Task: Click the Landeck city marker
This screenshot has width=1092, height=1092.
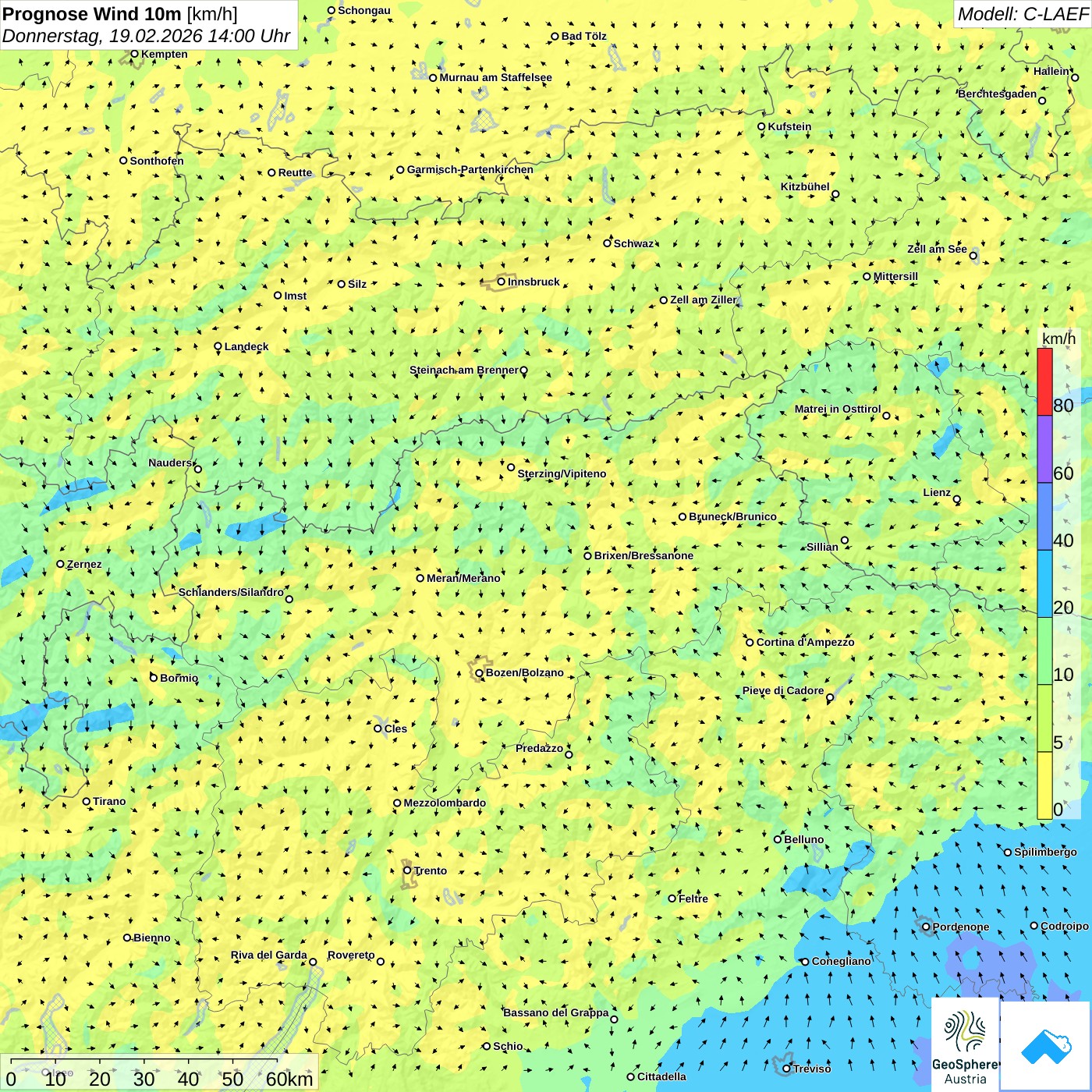Action: pos(218,346)
